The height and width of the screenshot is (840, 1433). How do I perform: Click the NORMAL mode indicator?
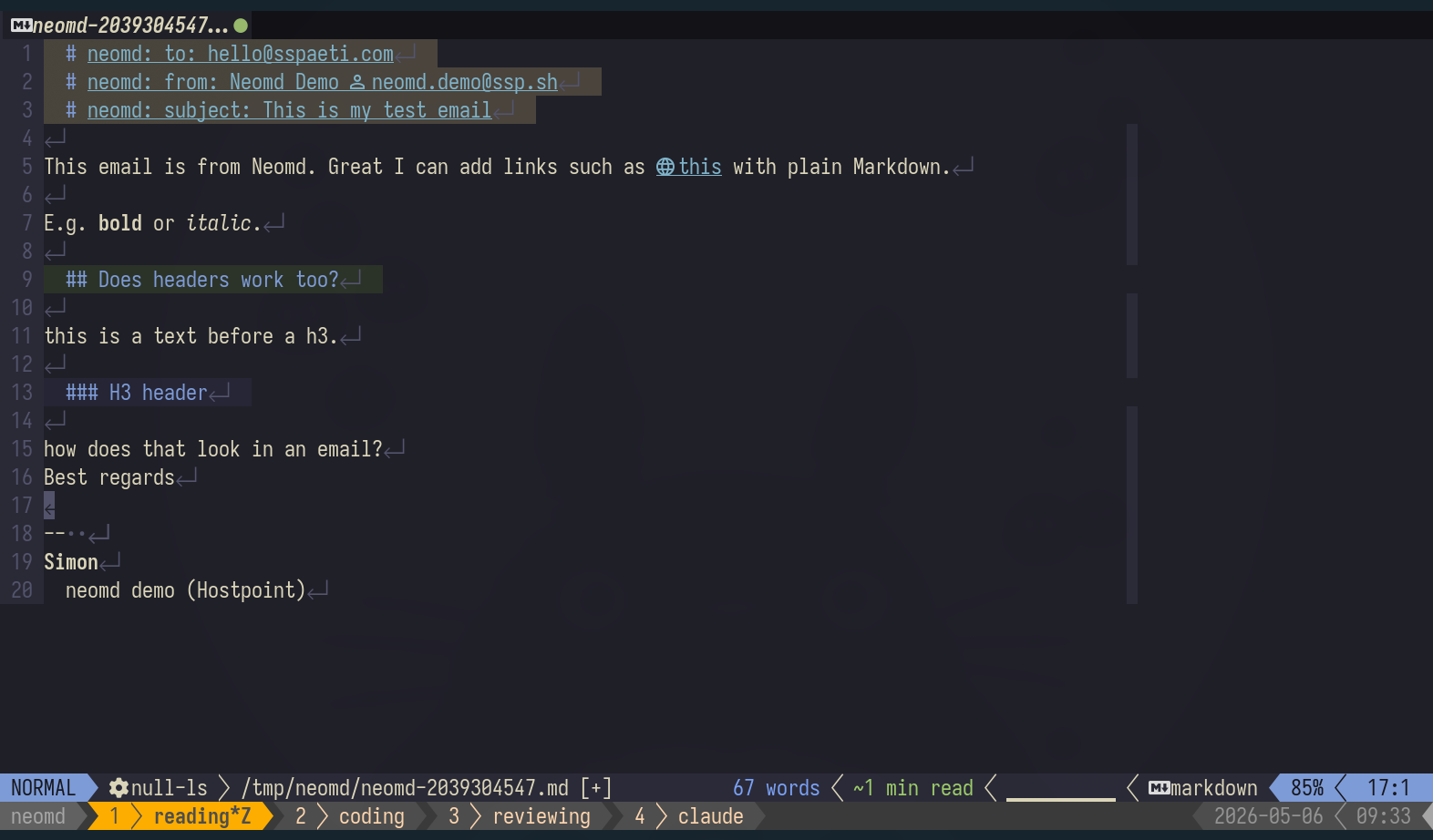point(44,788)
